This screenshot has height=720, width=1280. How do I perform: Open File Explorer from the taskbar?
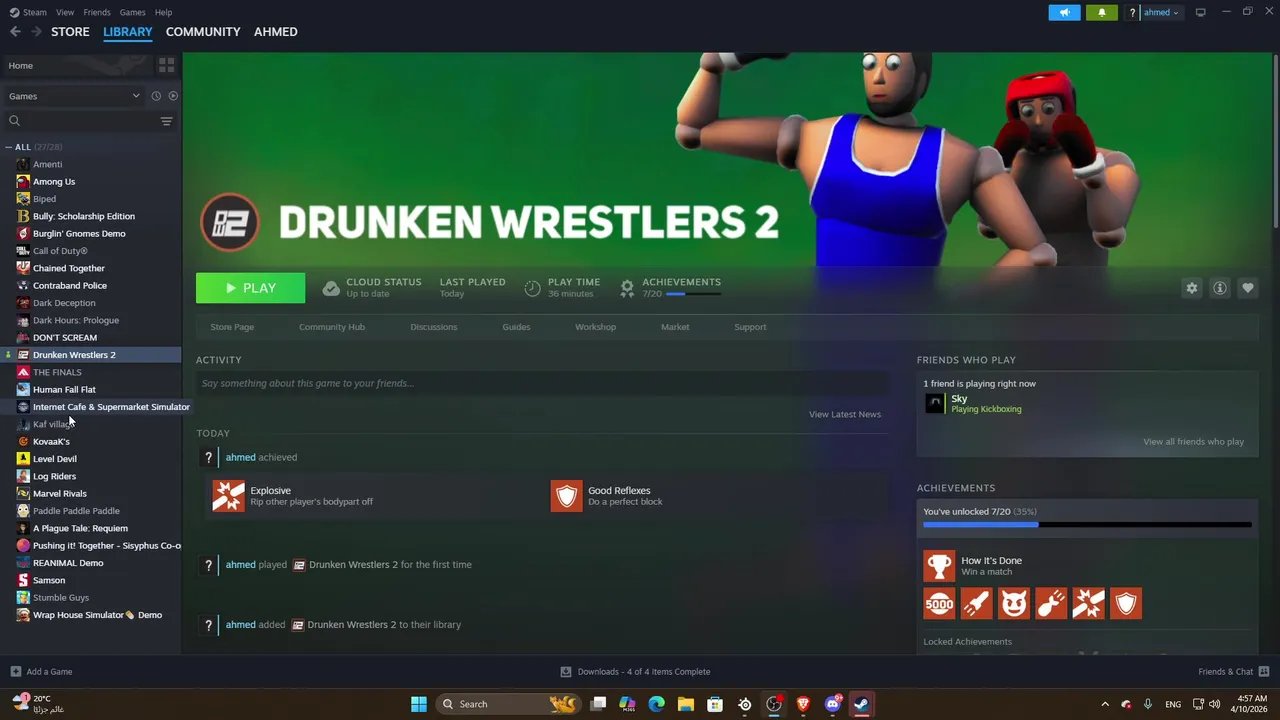click(x=685, y=704)
